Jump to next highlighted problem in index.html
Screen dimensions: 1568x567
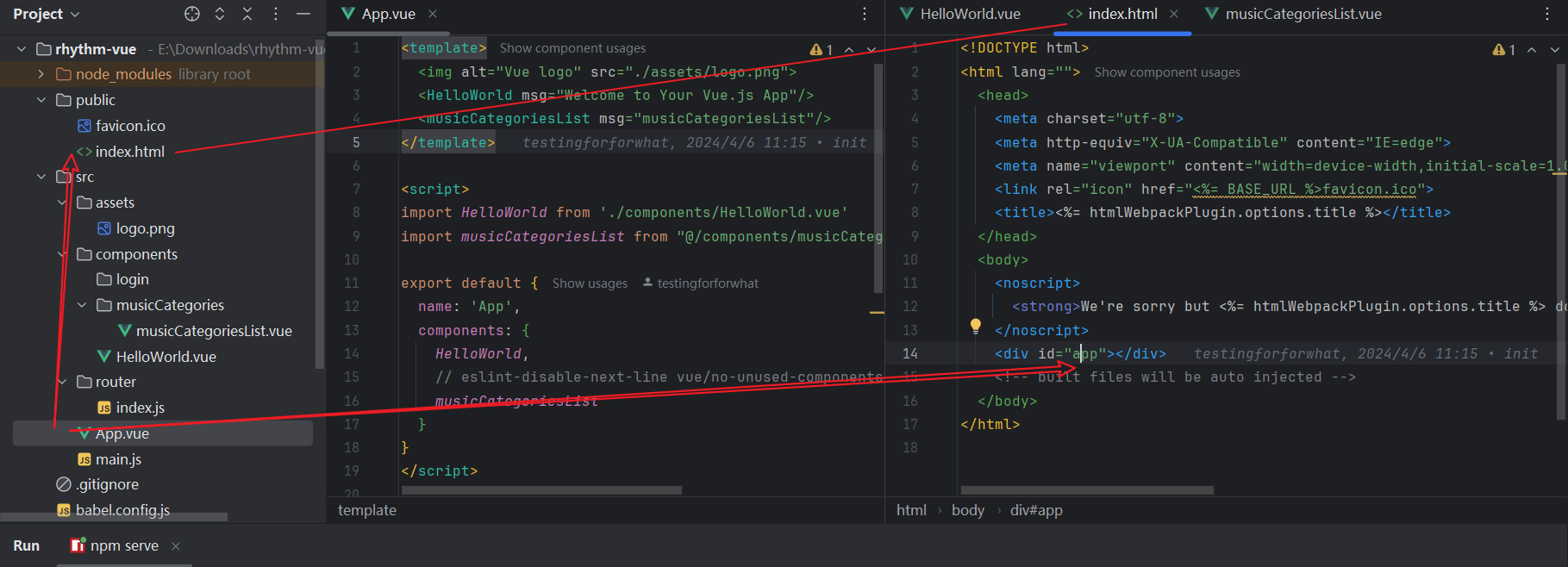tap(1554, 50)
